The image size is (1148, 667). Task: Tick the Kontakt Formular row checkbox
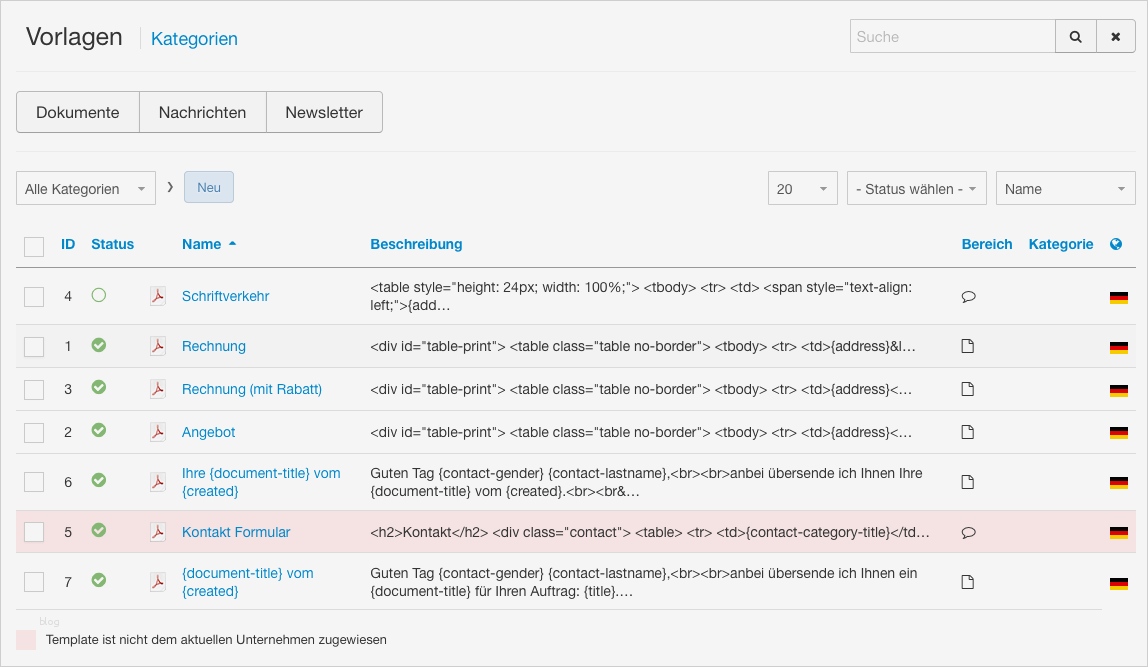click(34, 533)
